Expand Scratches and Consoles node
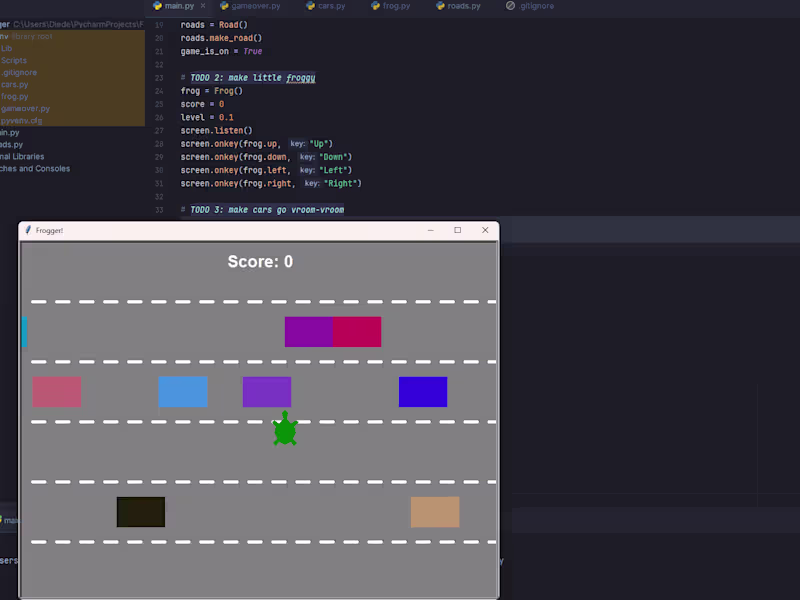800x600 pixels. [x=35, y=168]
